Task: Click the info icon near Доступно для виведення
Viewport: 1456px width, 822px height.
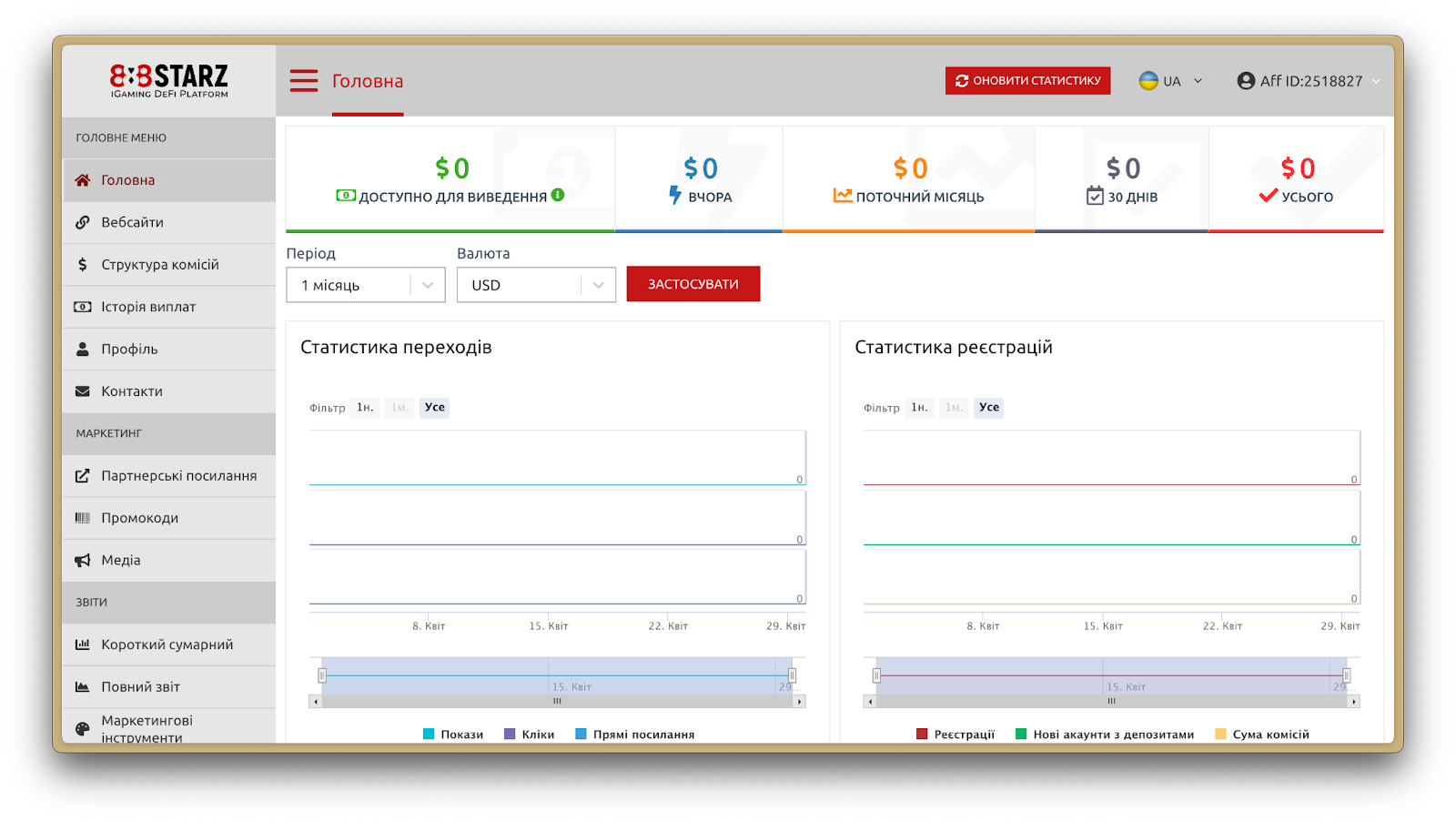Action: (558, 195)
